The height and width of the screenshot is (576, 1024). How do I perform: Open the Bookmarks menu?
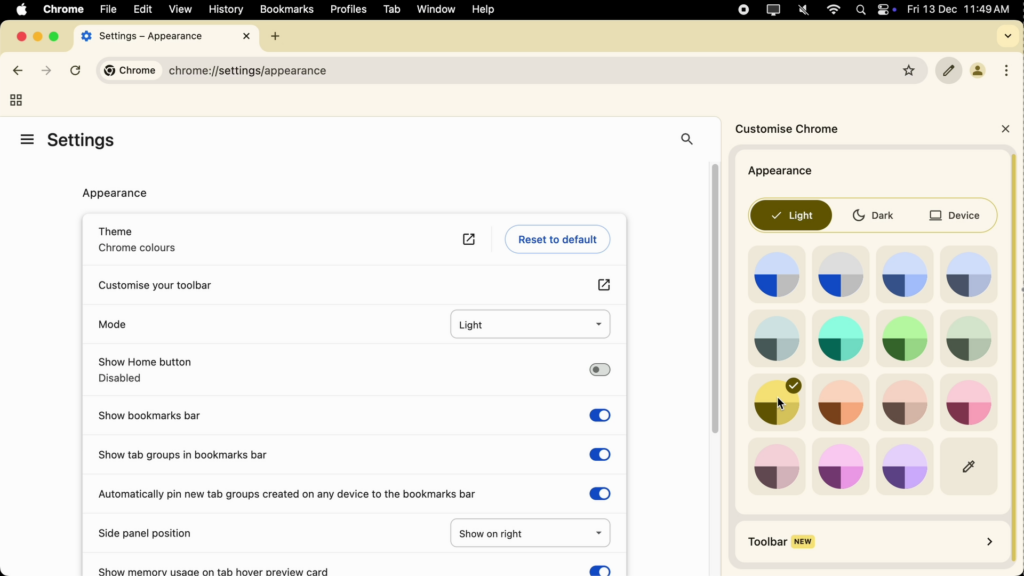click(287, 9)
